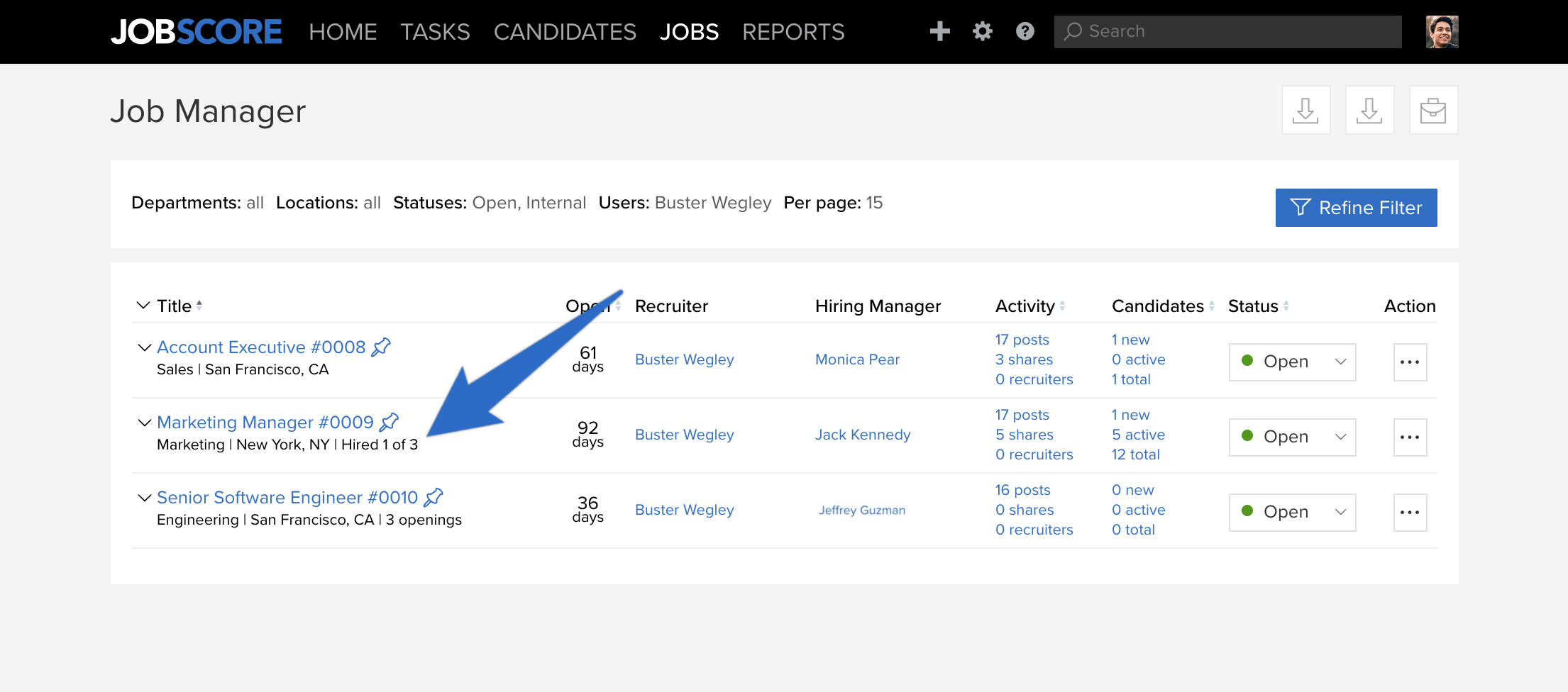Open action menu for Marketing Manager row
Image resolution: width=1568 pixels, height=692 pixels.
click(x=1410, y=437)
